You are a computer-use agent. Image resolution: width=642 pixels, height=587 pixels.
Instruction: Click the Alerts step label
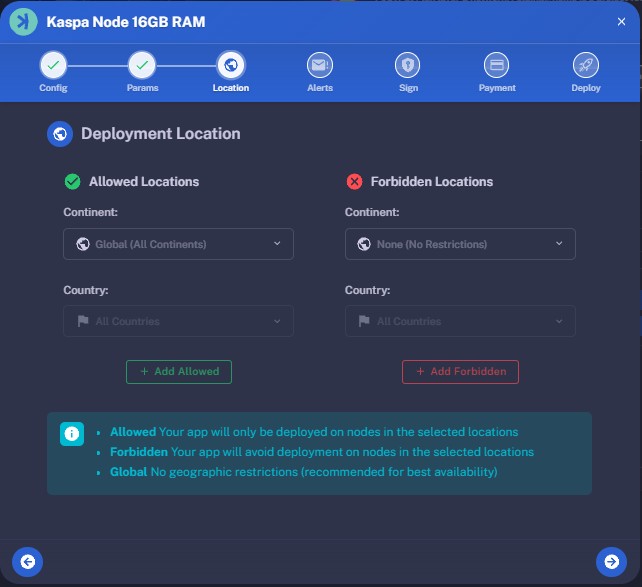tap(320, 88)
